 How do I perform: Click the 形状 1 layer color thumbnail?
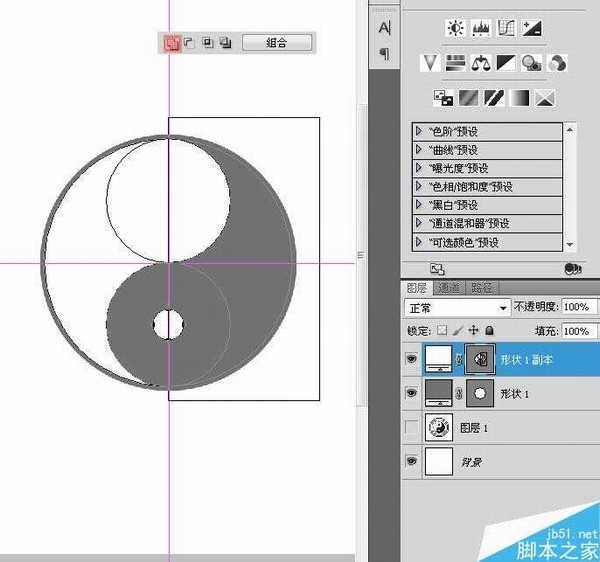pos(439,393)
